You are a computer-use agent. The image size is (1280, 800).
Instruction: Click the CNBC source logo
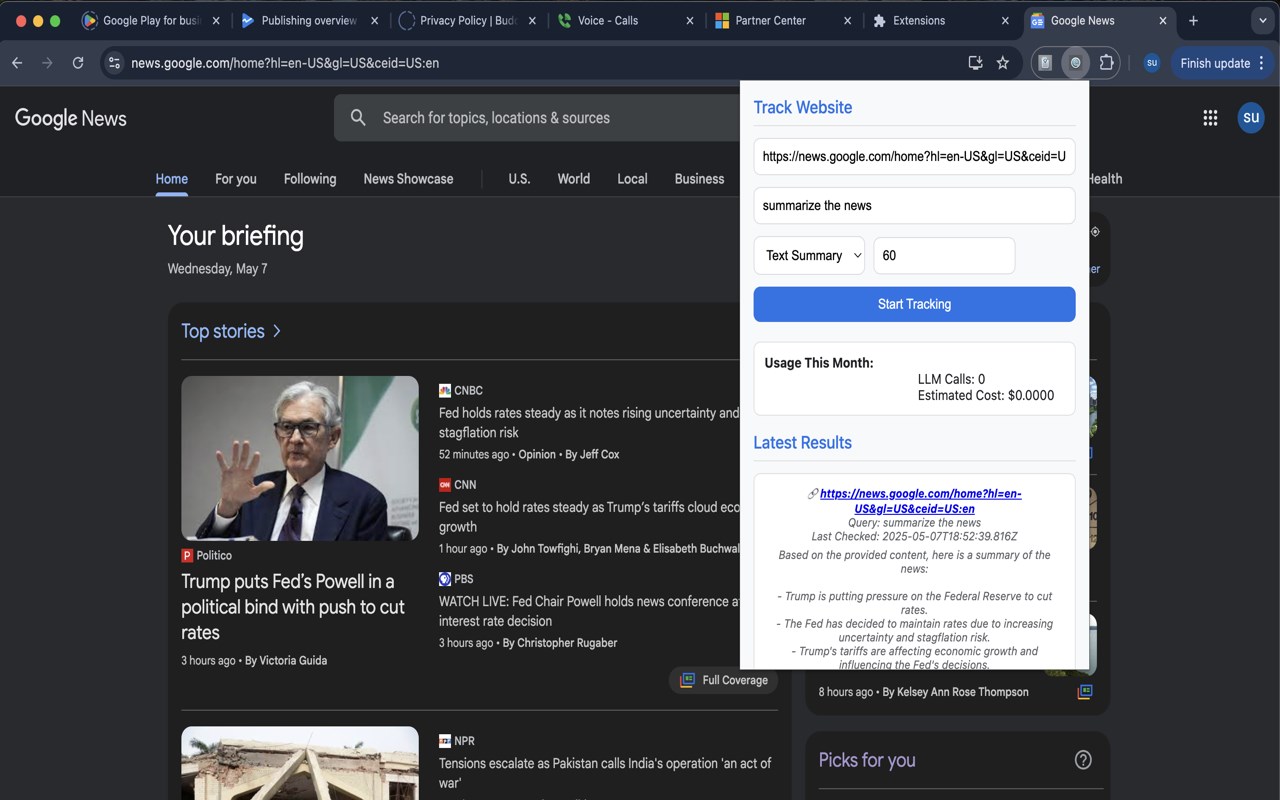445,391
